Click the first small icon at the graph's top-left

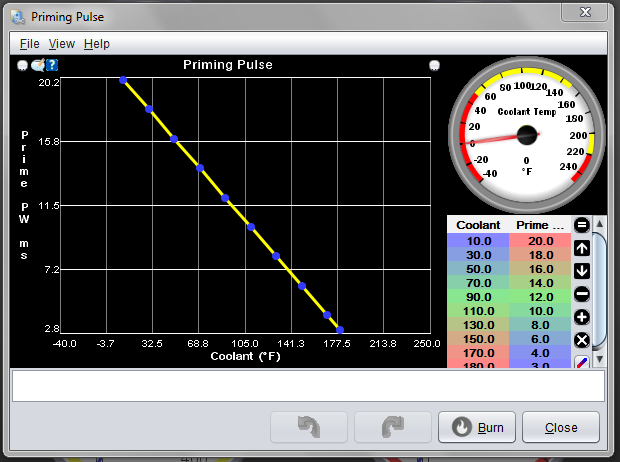pos(23,65)
